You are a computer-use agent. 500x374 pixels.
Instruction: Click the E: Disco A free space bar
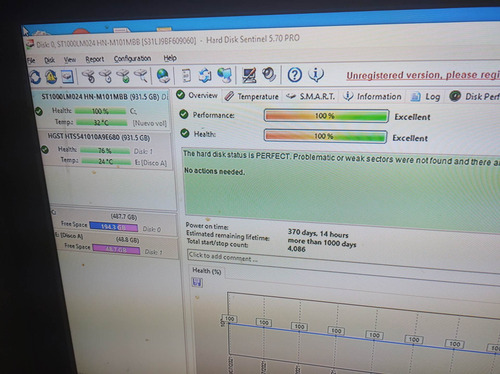click(116, 249)
